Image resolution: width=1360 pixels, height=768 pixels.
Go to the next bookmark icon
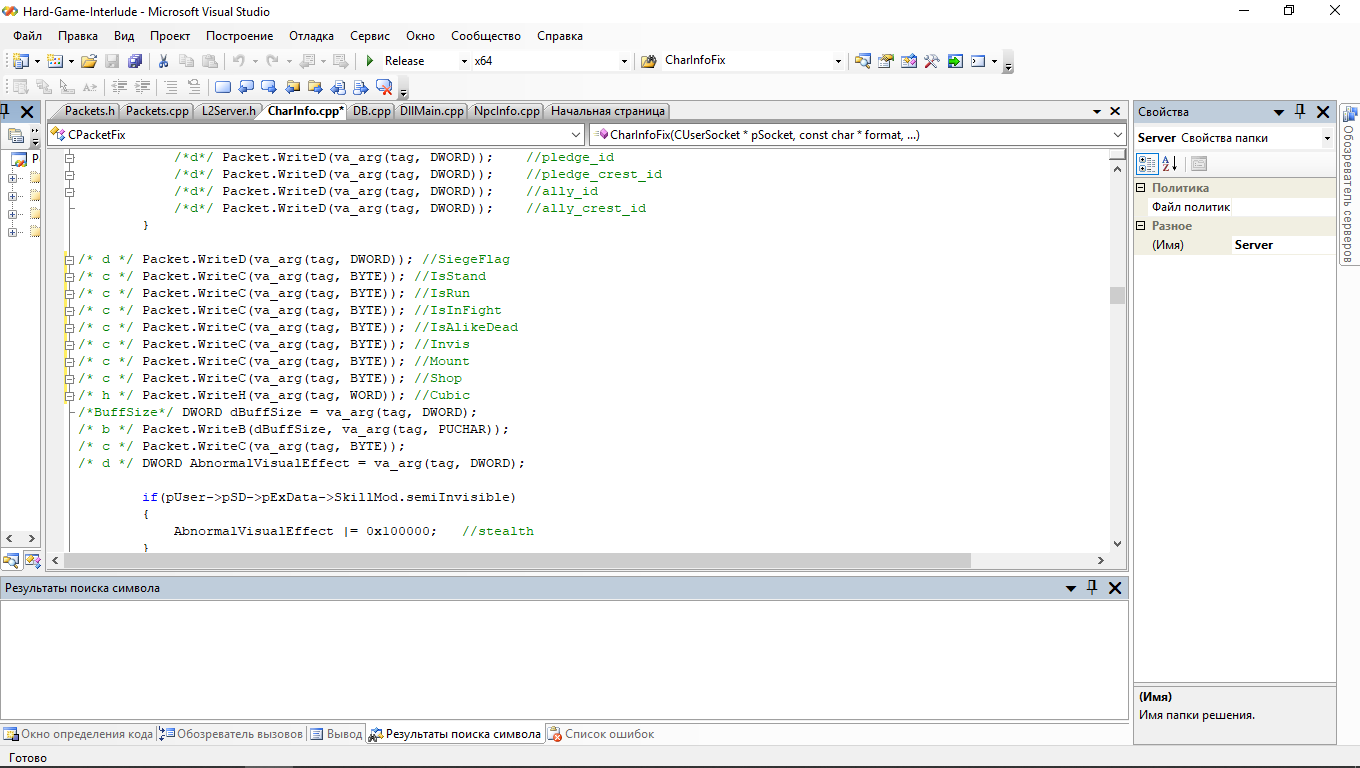[x=269, y=87]
